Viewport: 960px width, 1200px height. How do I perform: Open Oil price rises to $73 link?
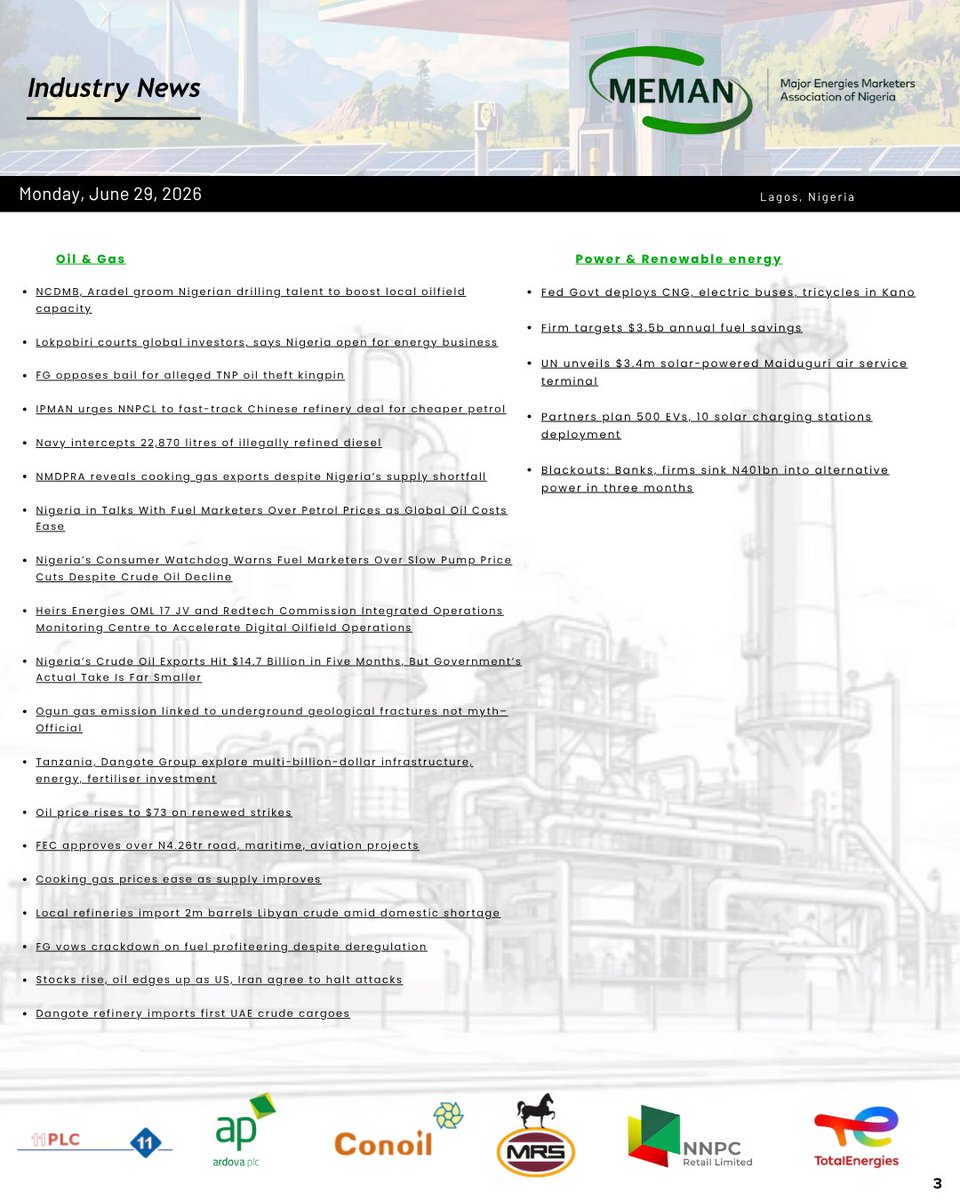pyautogui.click(x=163, y=812)
